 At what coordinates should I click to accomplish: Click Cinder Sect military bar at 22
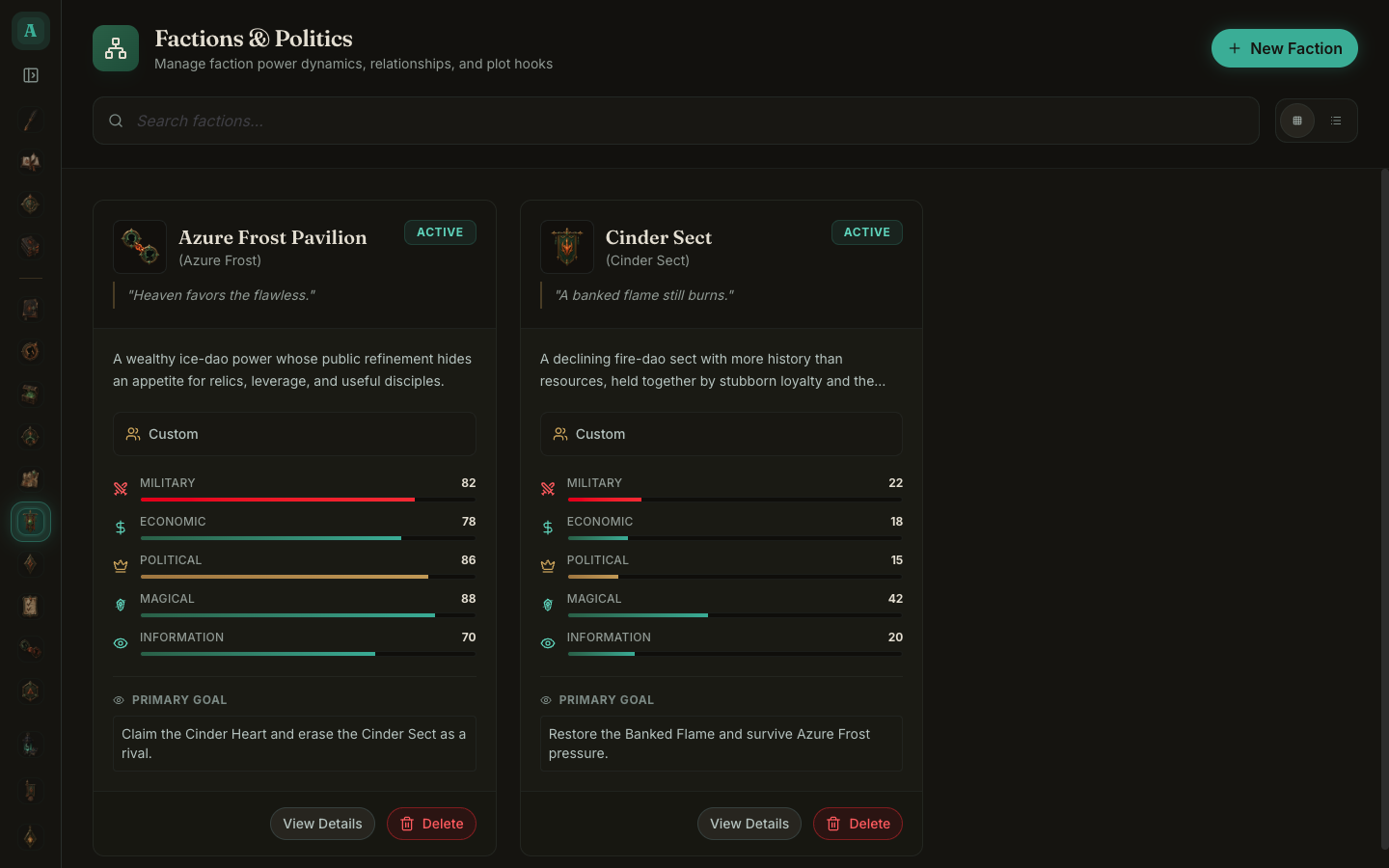pos(735,500)
